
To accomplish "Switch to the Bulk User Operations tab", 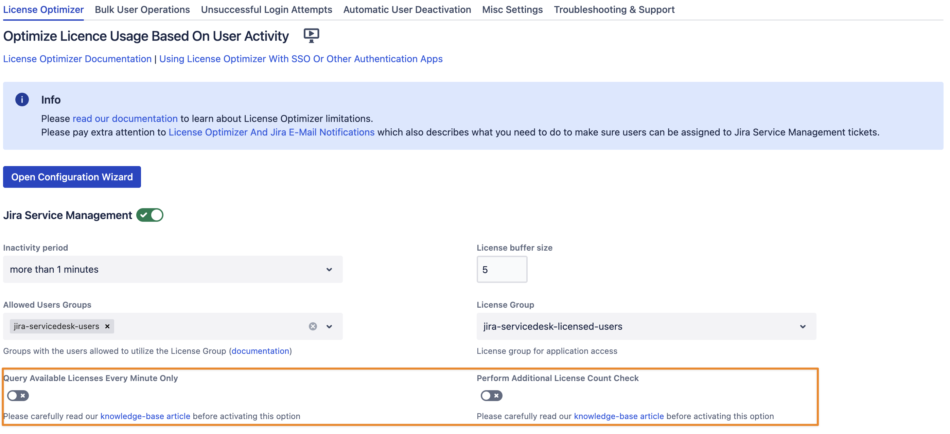I will [x=142, y=10].
